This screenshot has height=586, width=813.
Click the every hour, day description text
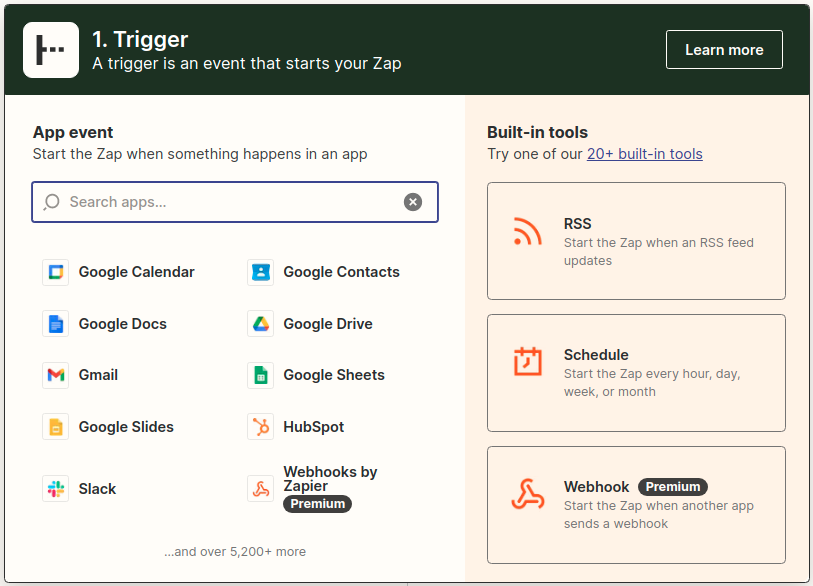[x=652, y=383]
